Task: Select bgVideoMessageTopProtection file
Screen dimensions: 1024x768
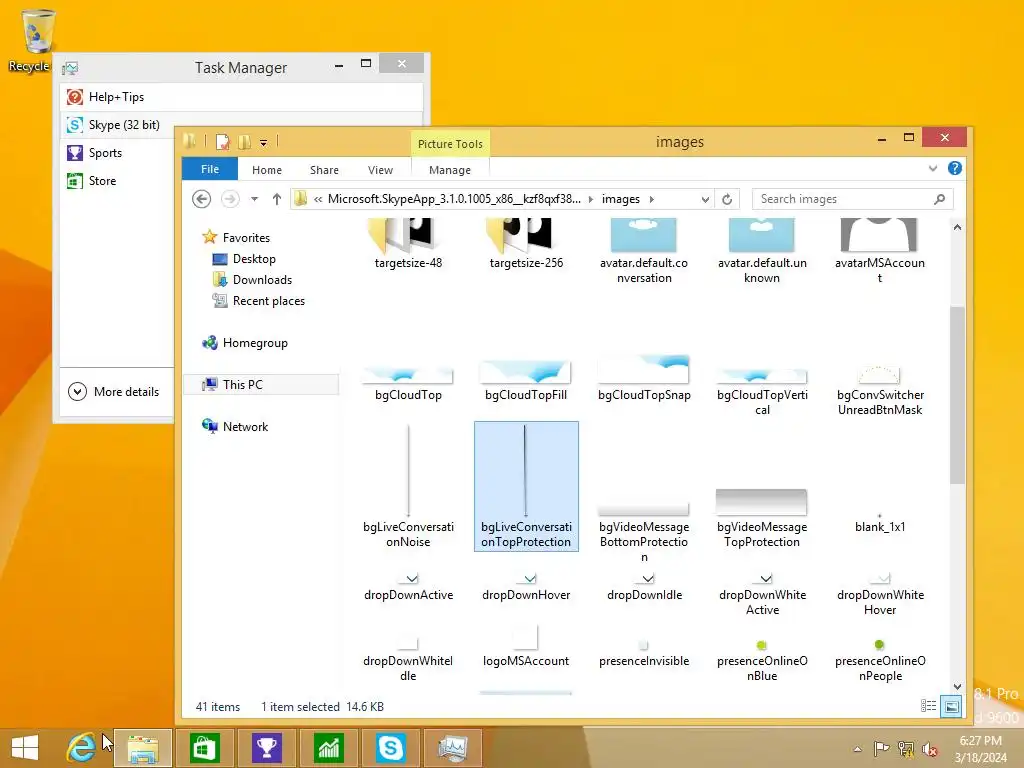Action: (x=762, y=519)
